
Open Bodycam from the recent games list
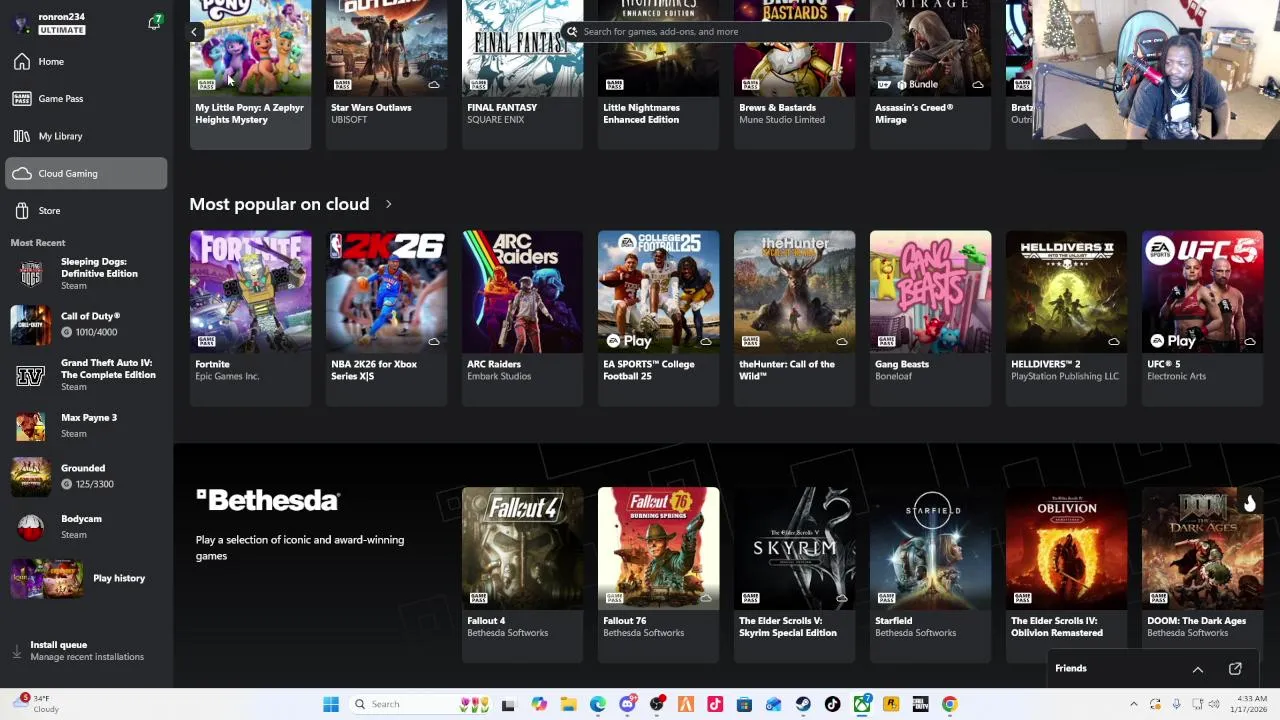[x=86, y=527]
